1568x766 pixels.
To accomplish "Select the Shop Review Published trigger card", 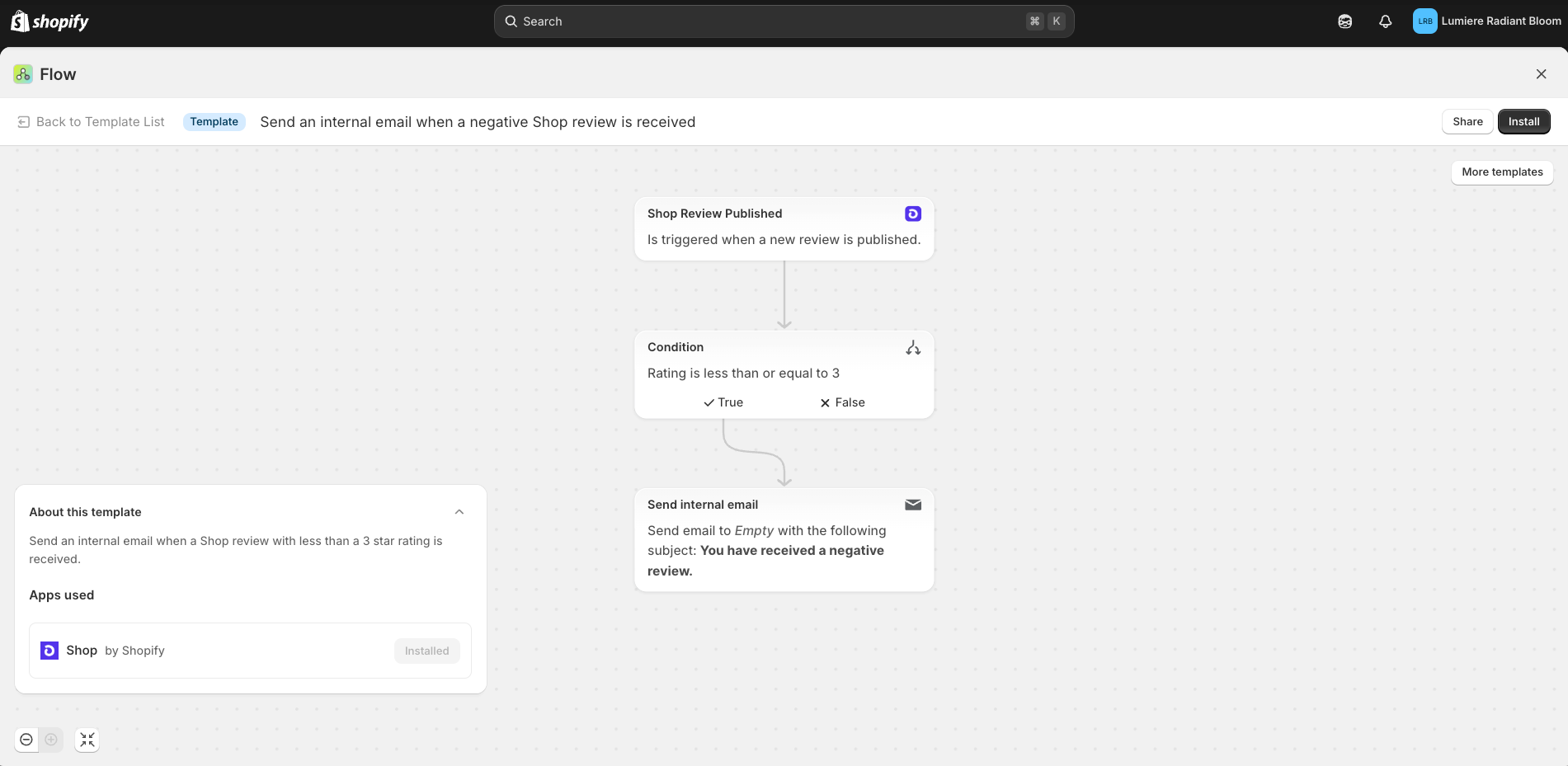I will tap(784, 228).
